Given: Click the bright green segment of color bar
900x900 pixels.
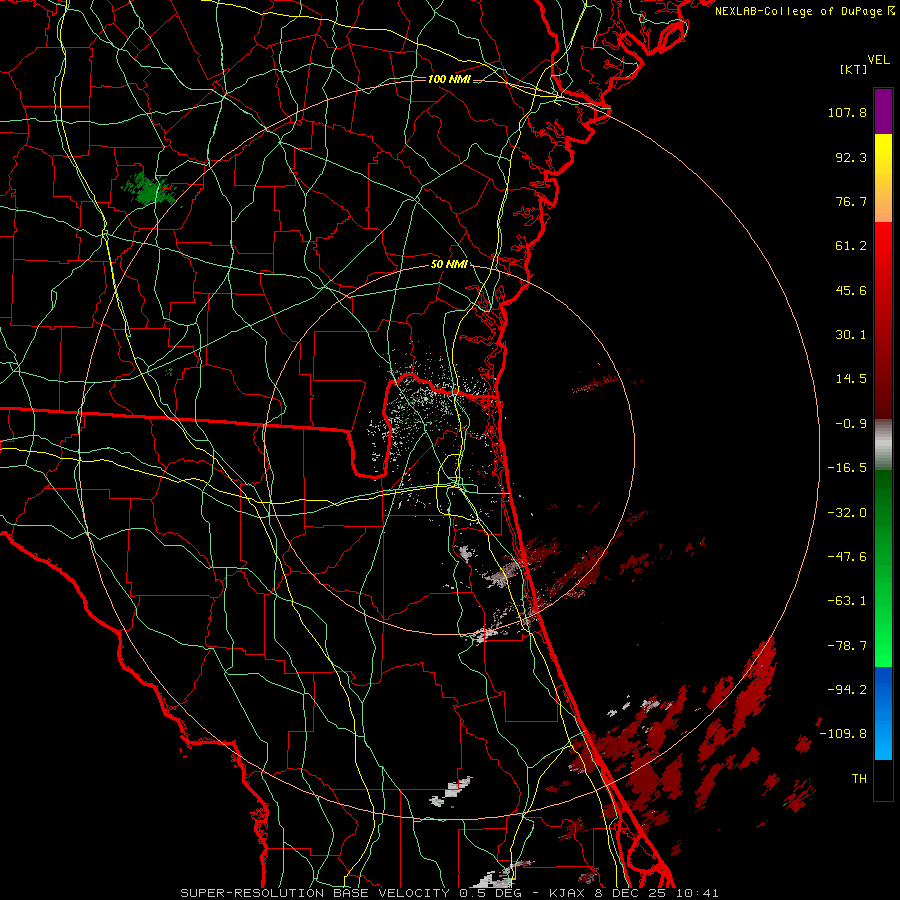Looking at the screenshot, I should pos(883,568).
